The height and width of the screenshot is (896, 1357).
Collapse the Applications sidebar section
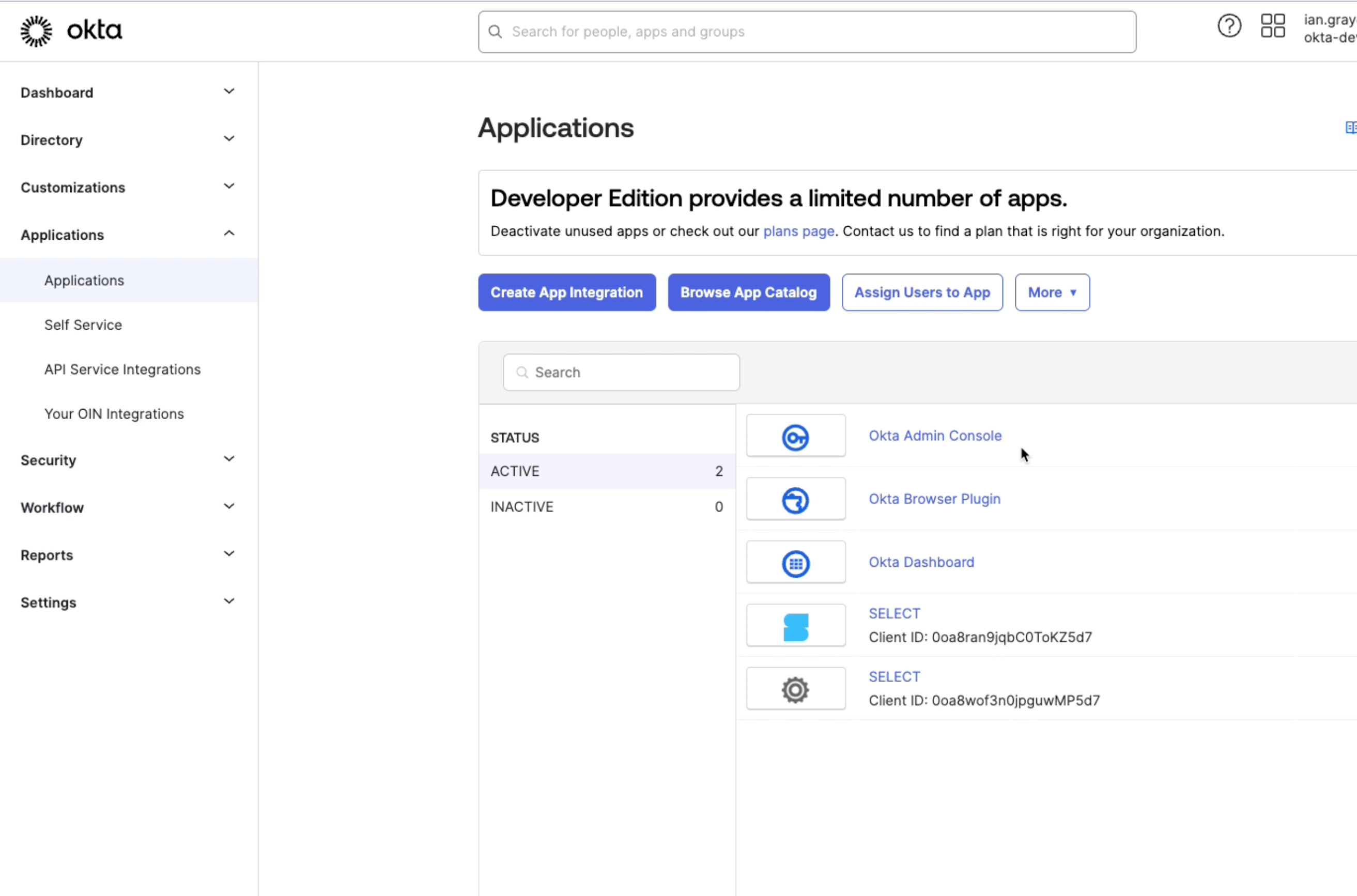tap(229, 233)
